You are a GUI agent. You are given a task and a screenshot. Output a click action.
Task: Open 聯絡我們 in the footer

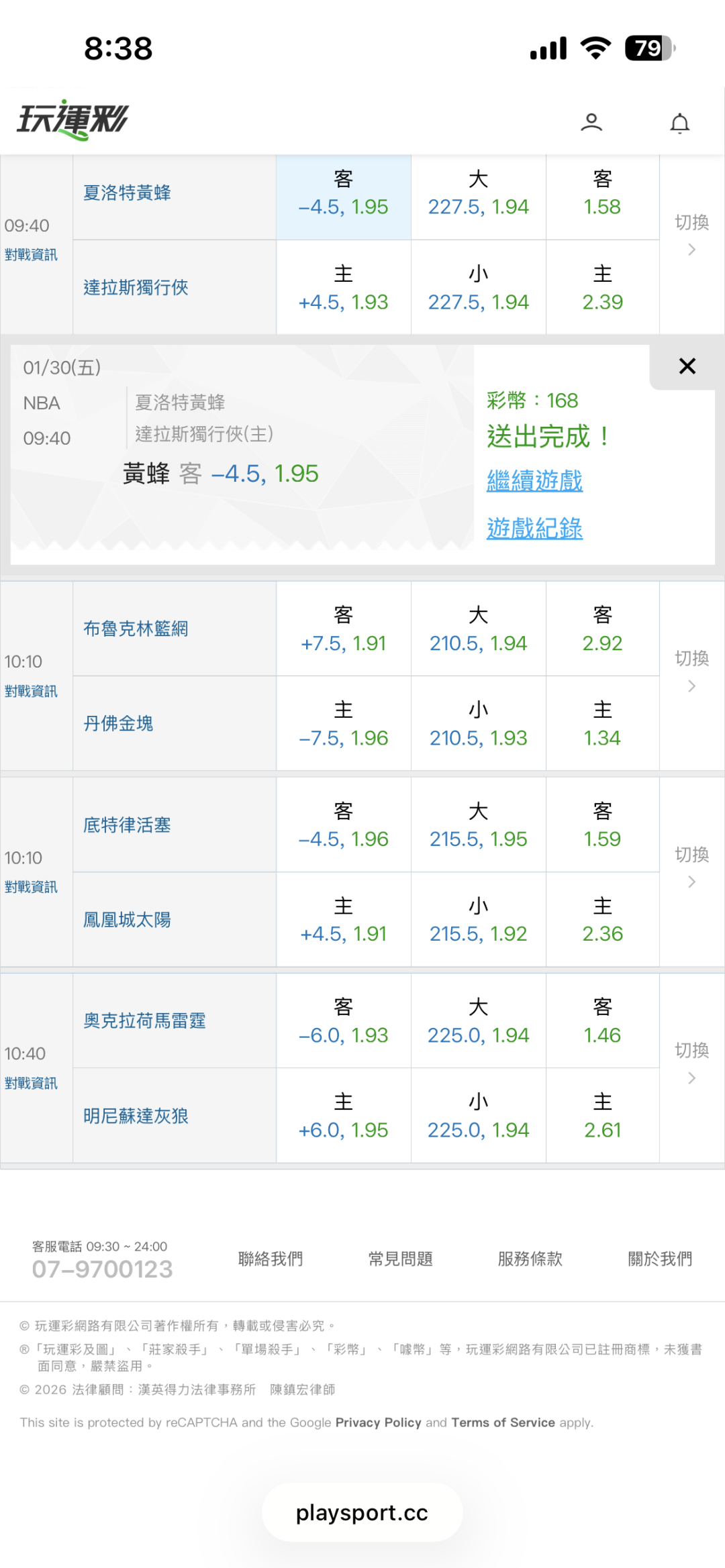(271, 1259)
